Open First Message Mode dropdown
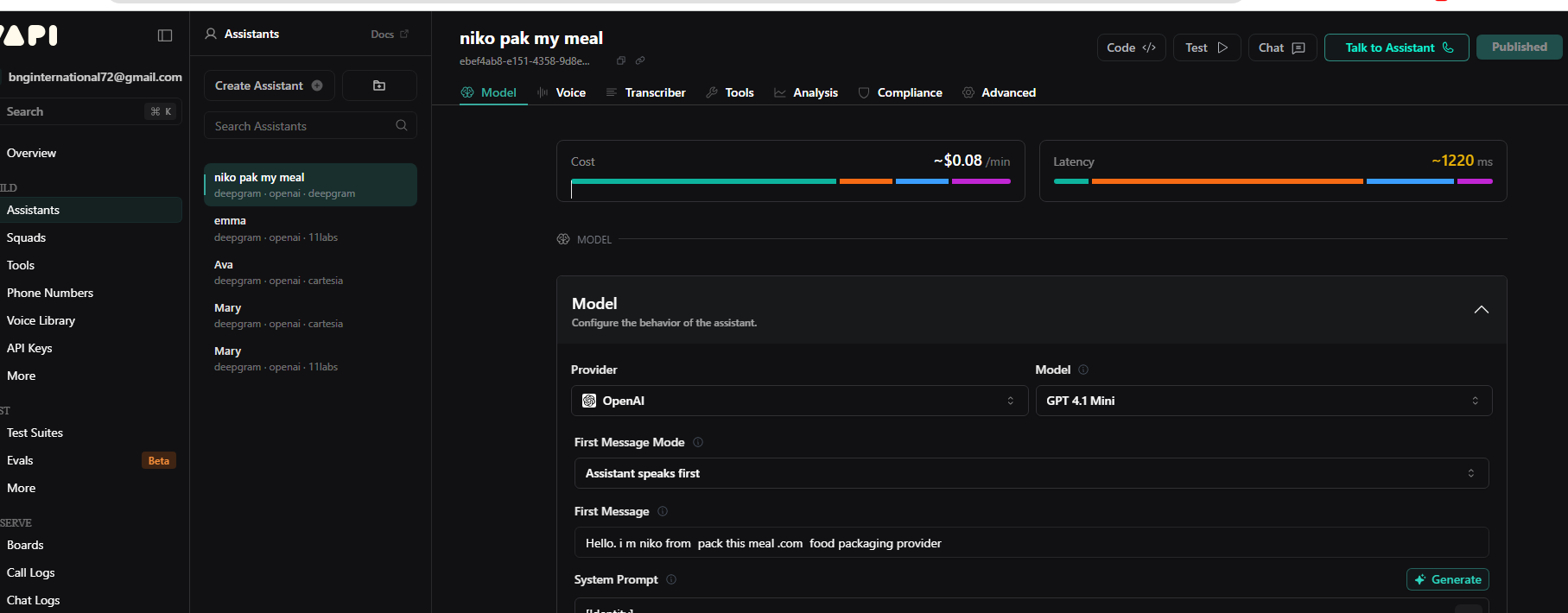1568x613 pixels. (1032, 473)
